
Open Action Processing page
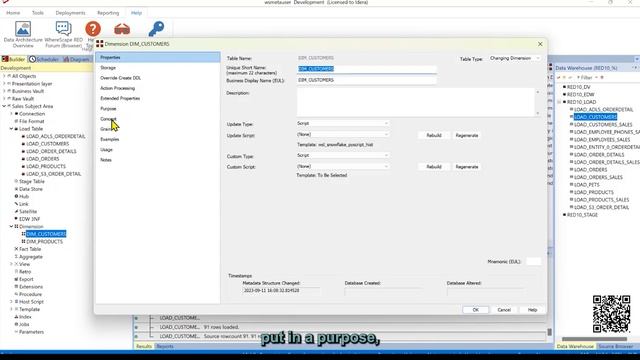point(118,88)
